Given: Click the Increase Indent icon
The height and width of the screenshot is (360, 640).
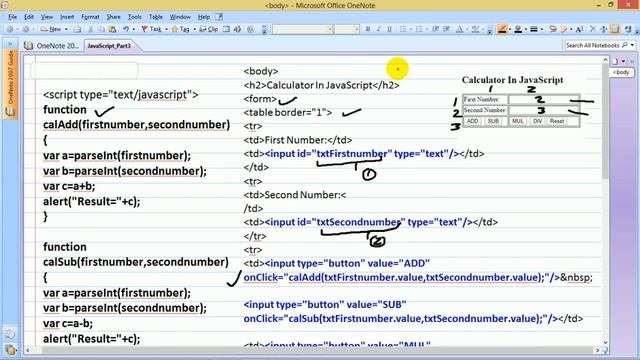Looking at the screenshot, I should pyautogui.click(x=447, y=29).
